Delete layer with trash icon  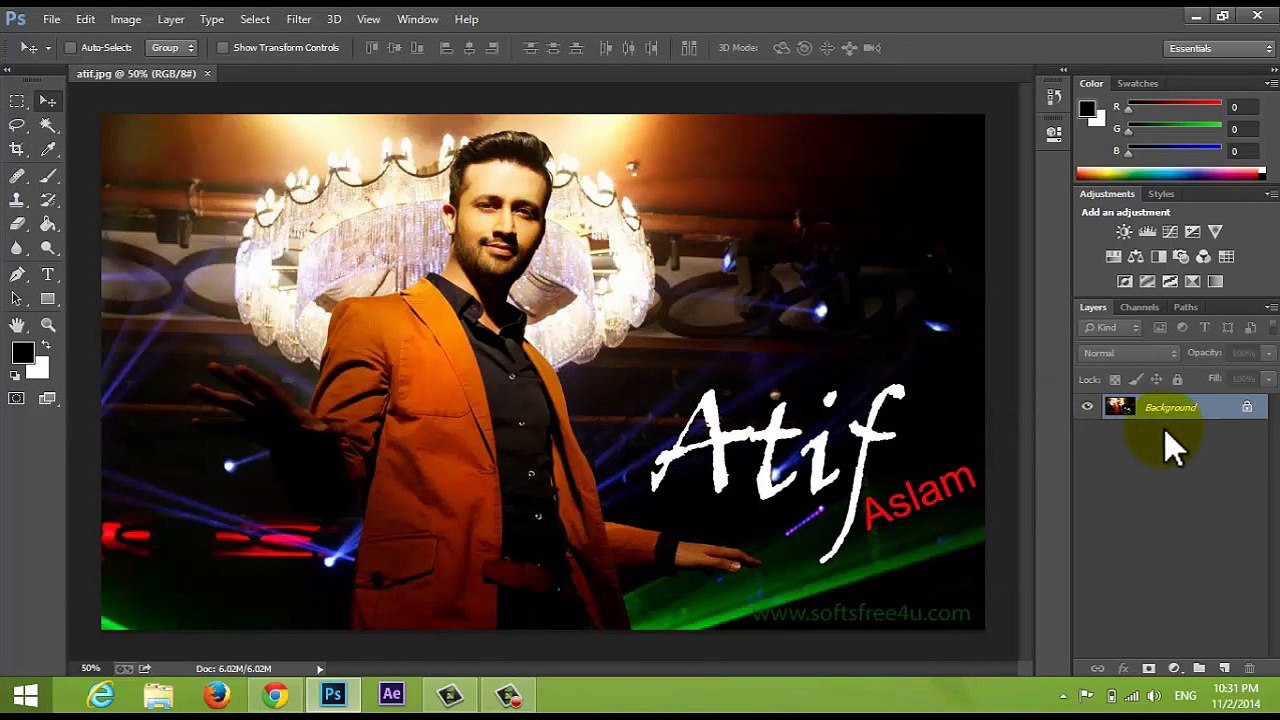(x=1249, y=668)
